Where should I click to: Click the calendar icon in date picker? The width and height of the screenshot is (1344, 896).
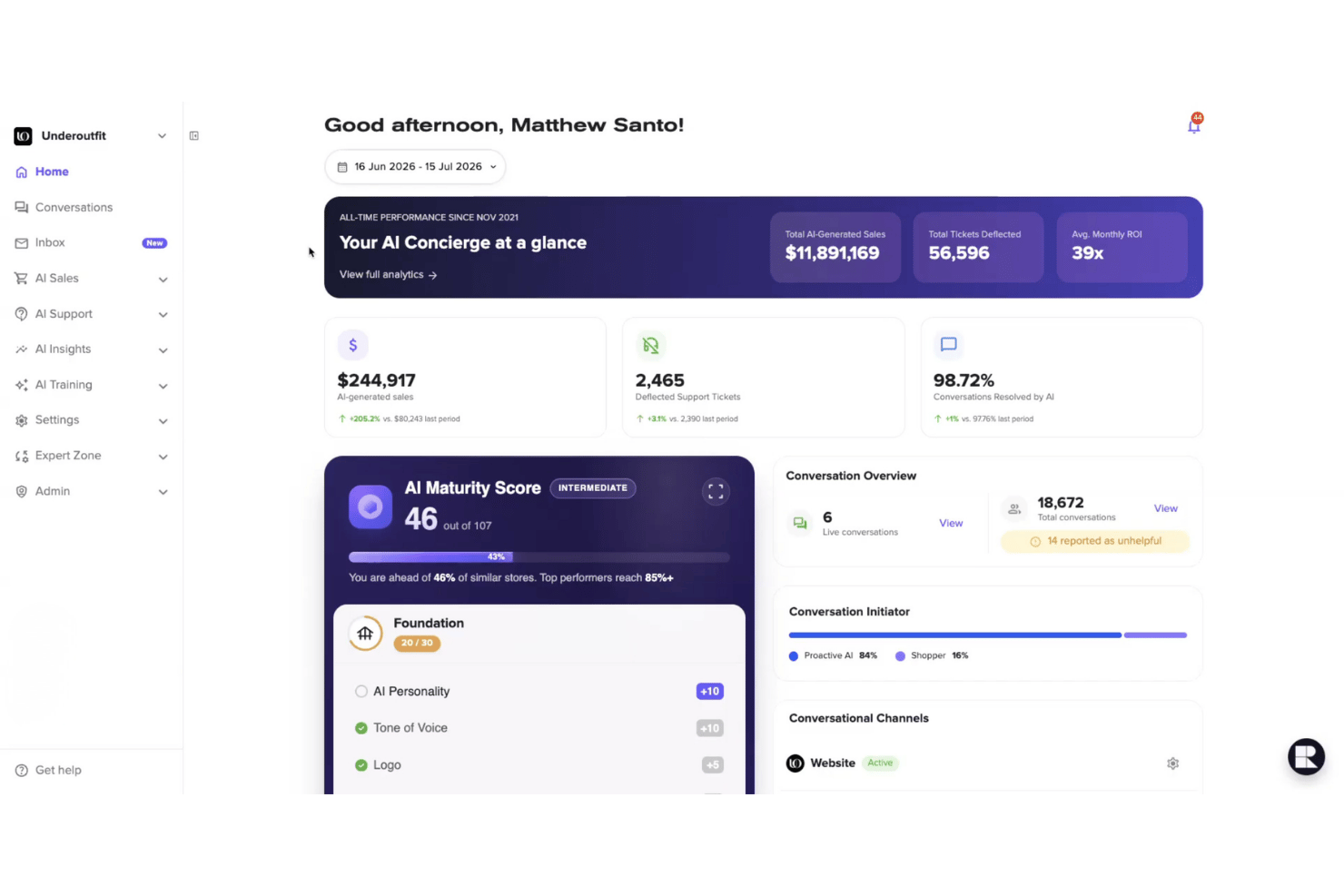342,167
